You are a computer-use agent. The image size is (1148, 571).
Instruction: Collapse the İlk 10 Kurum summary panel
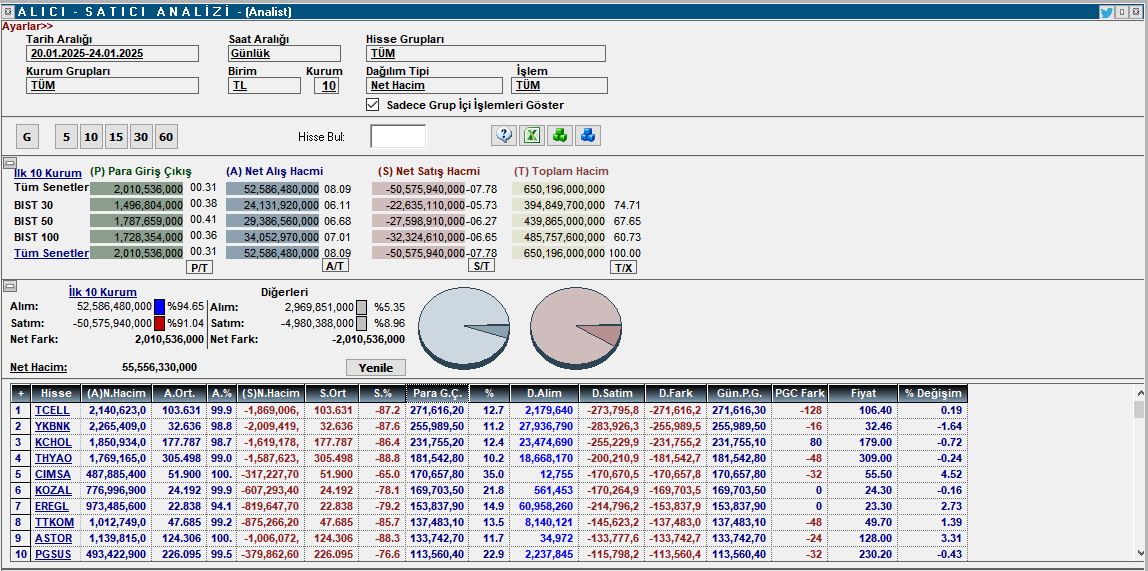coord(9,163)
